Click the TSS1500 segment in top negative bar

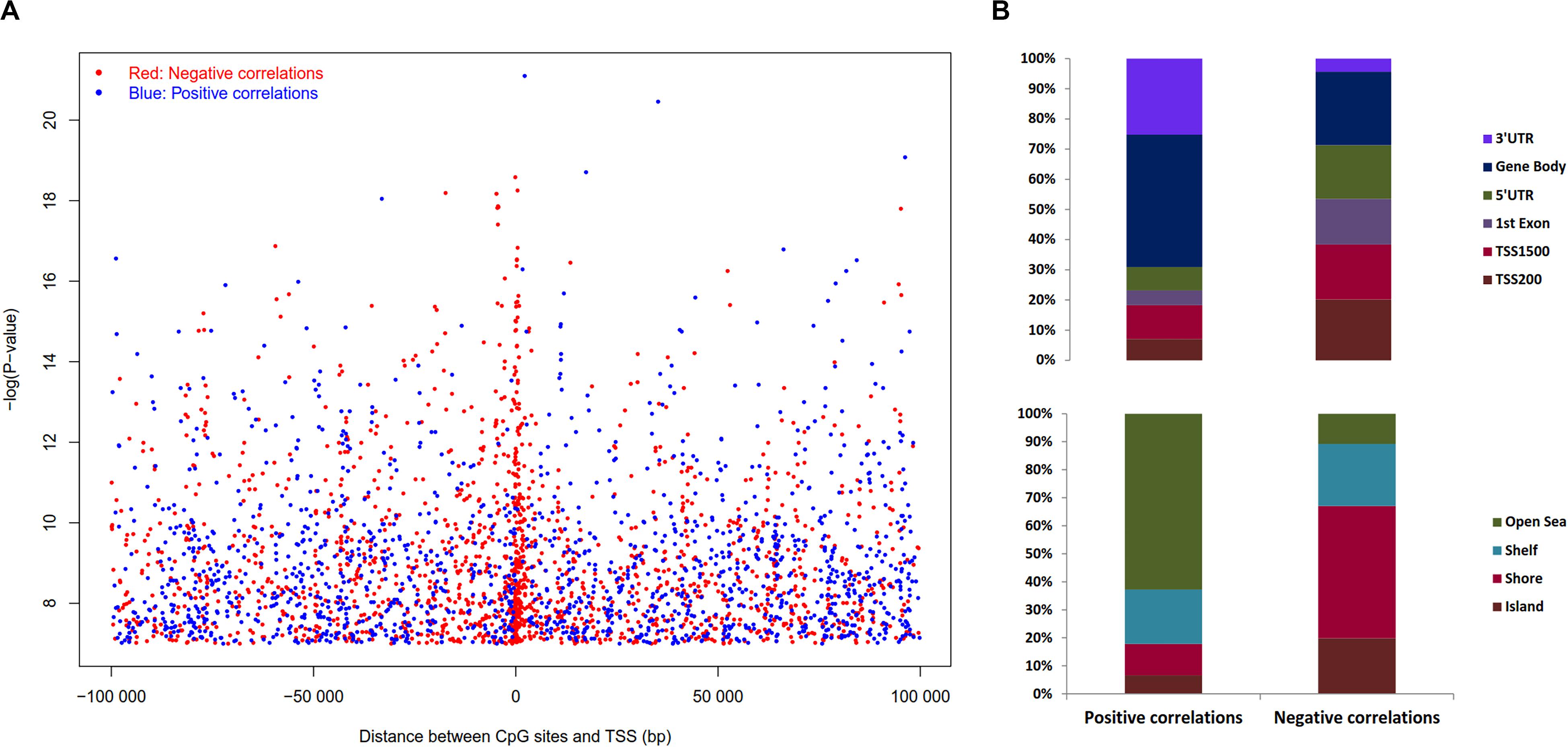click(x=1353, y=272)
